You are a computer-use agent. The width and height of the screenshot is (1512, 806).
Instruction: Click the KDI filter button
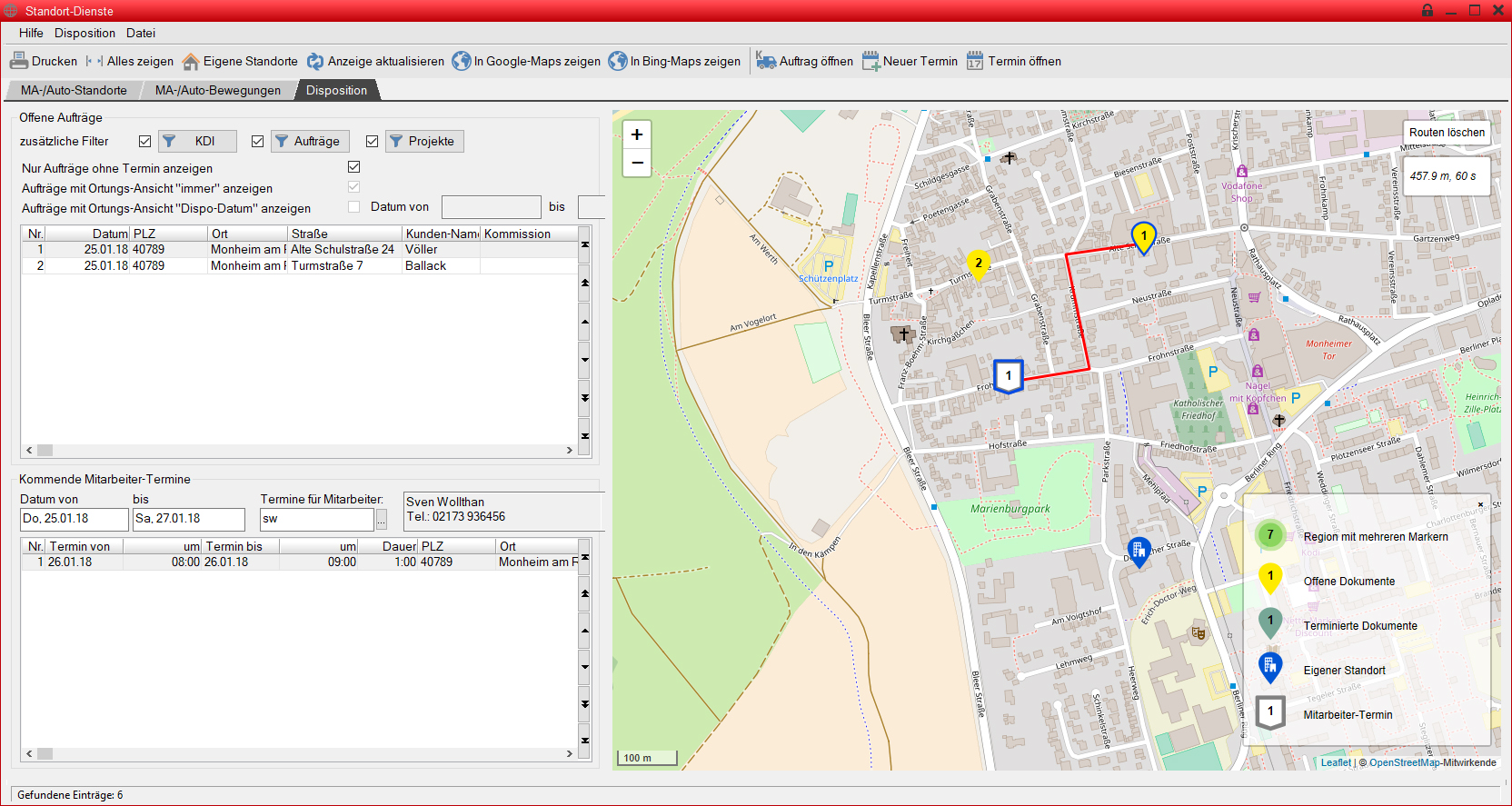(x=197, y=141)
